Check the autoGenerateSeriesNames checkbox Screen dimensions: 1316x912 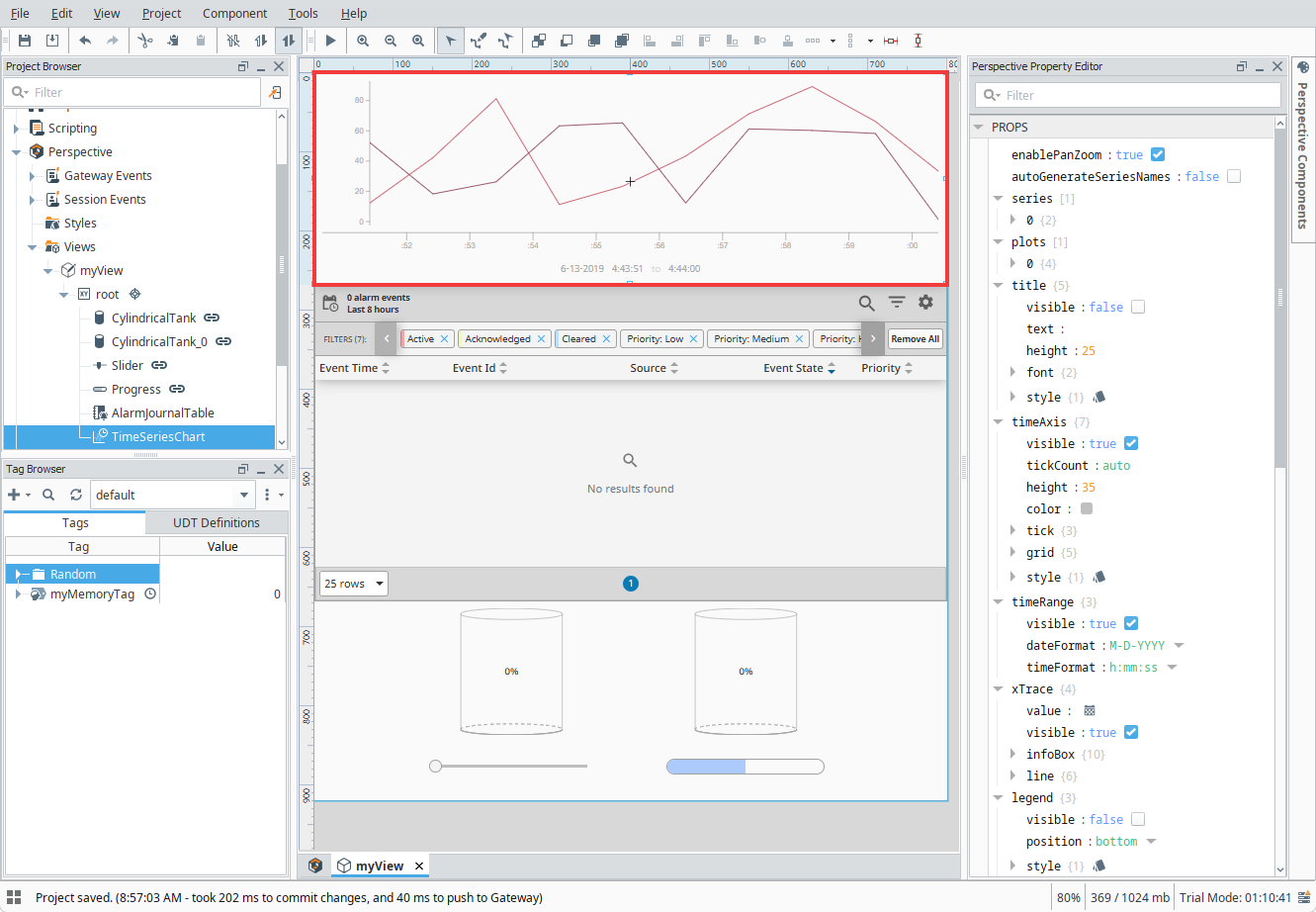[1234, 176]
